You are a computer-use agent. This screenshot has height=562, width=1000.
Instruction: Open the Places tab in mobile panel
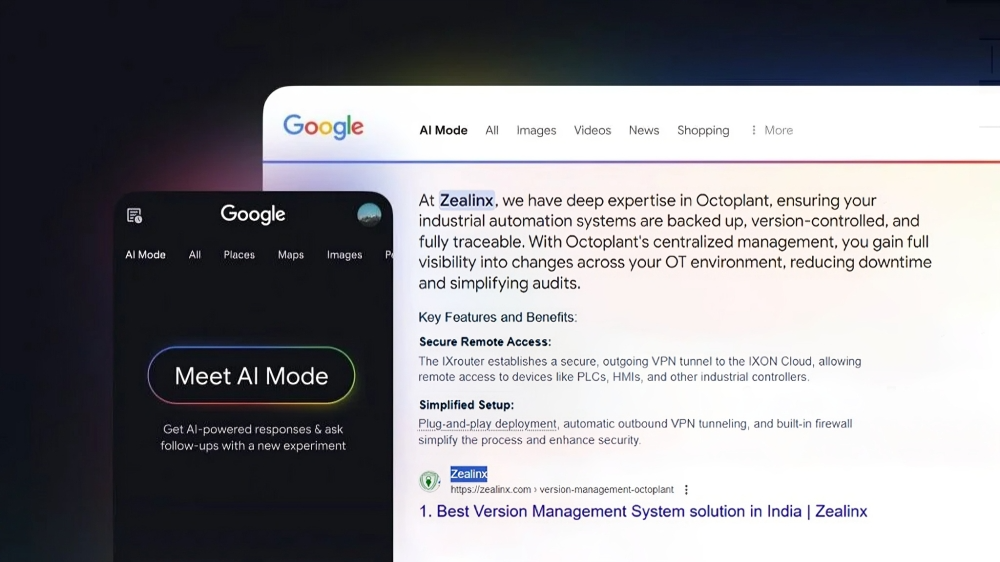tap(239, 255)
